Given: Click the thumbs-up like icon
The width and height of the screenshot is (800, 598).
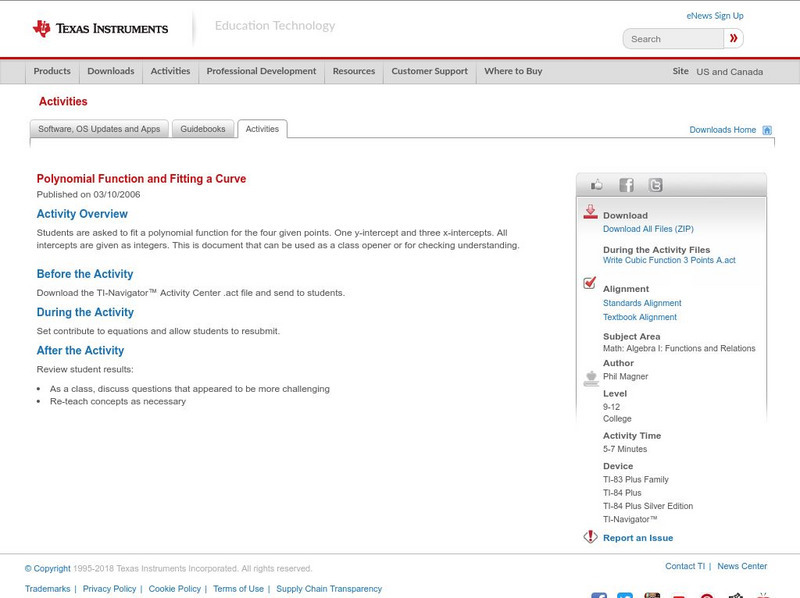Looking at the screenshot, I should click(597, 185).
